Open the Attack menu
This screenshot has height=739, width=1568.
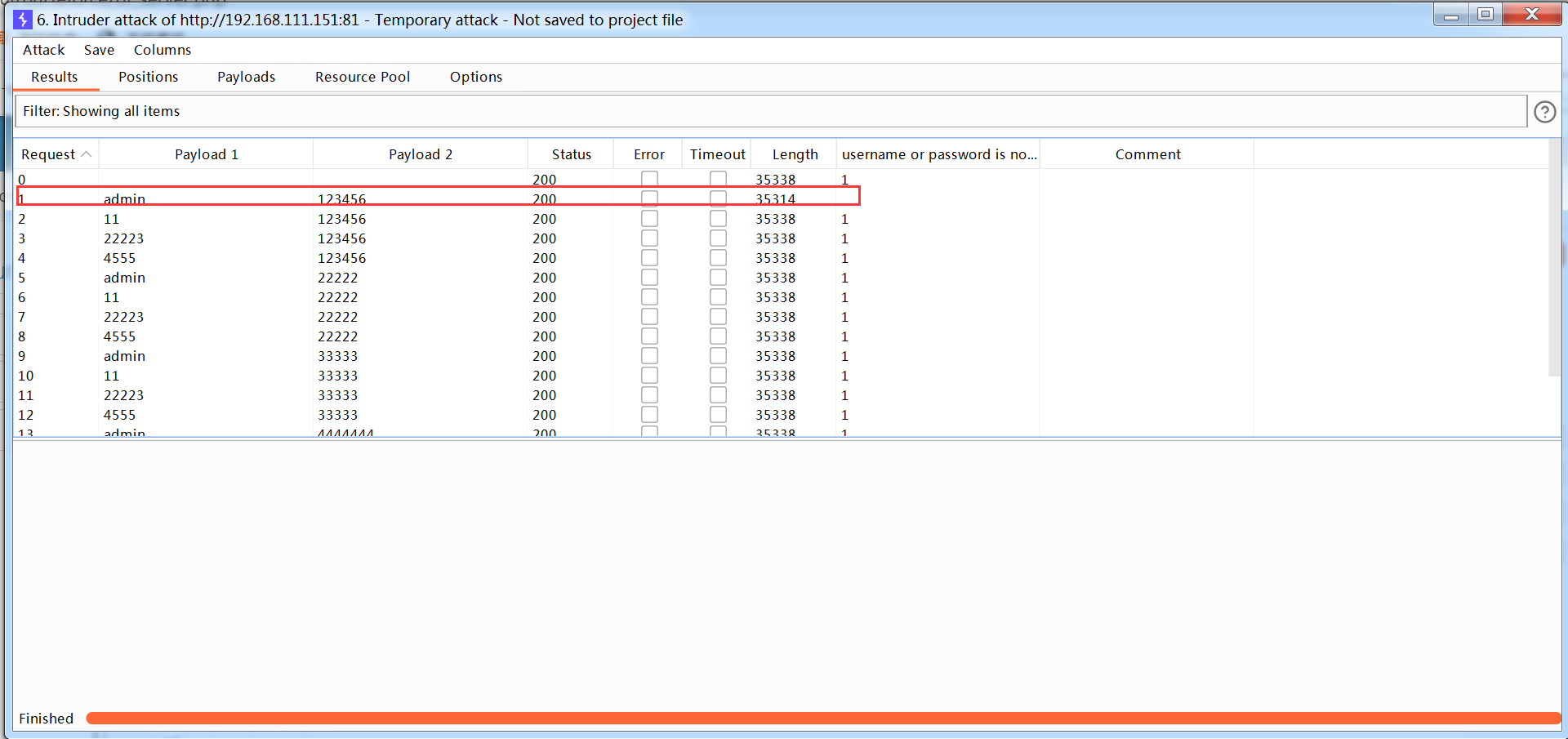pos(43,50)
